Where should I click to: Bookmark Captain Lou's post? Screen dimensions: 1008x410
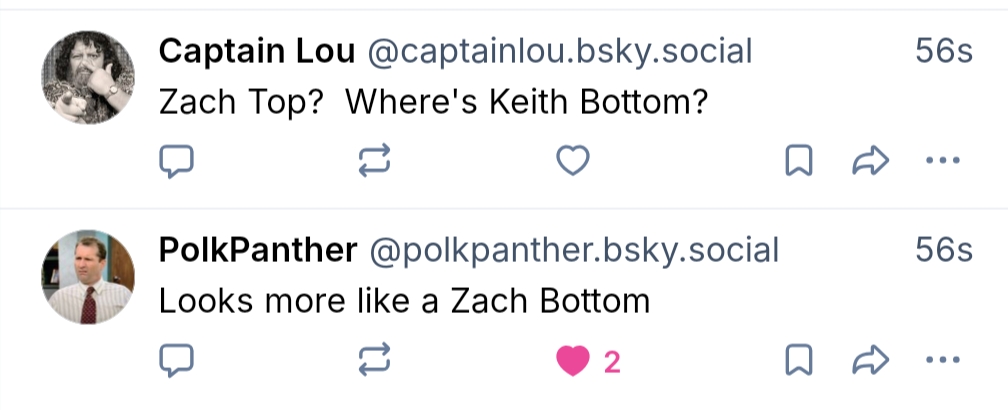coord(799,161)
